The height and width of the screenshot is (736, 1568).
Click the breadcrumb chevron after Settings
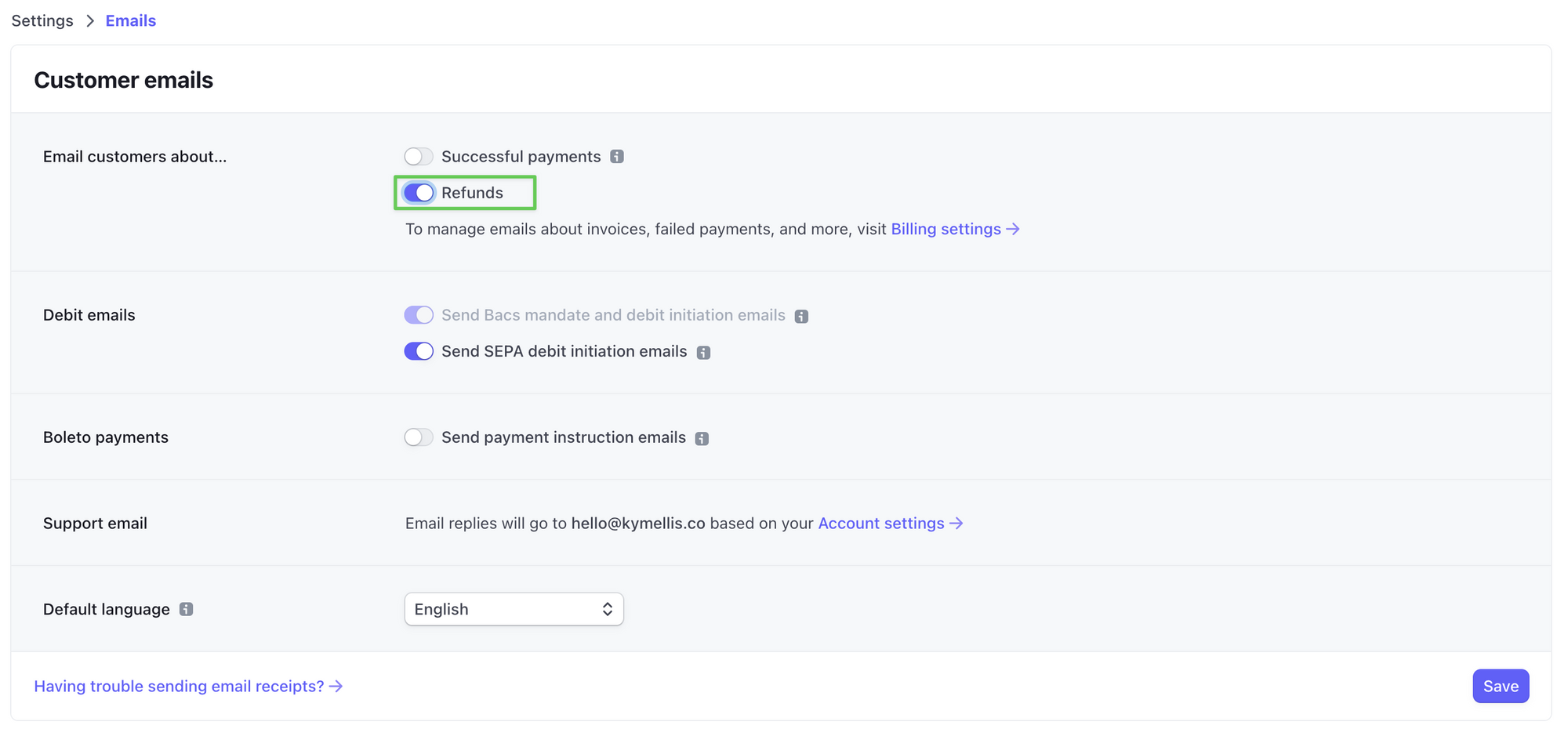90,21
